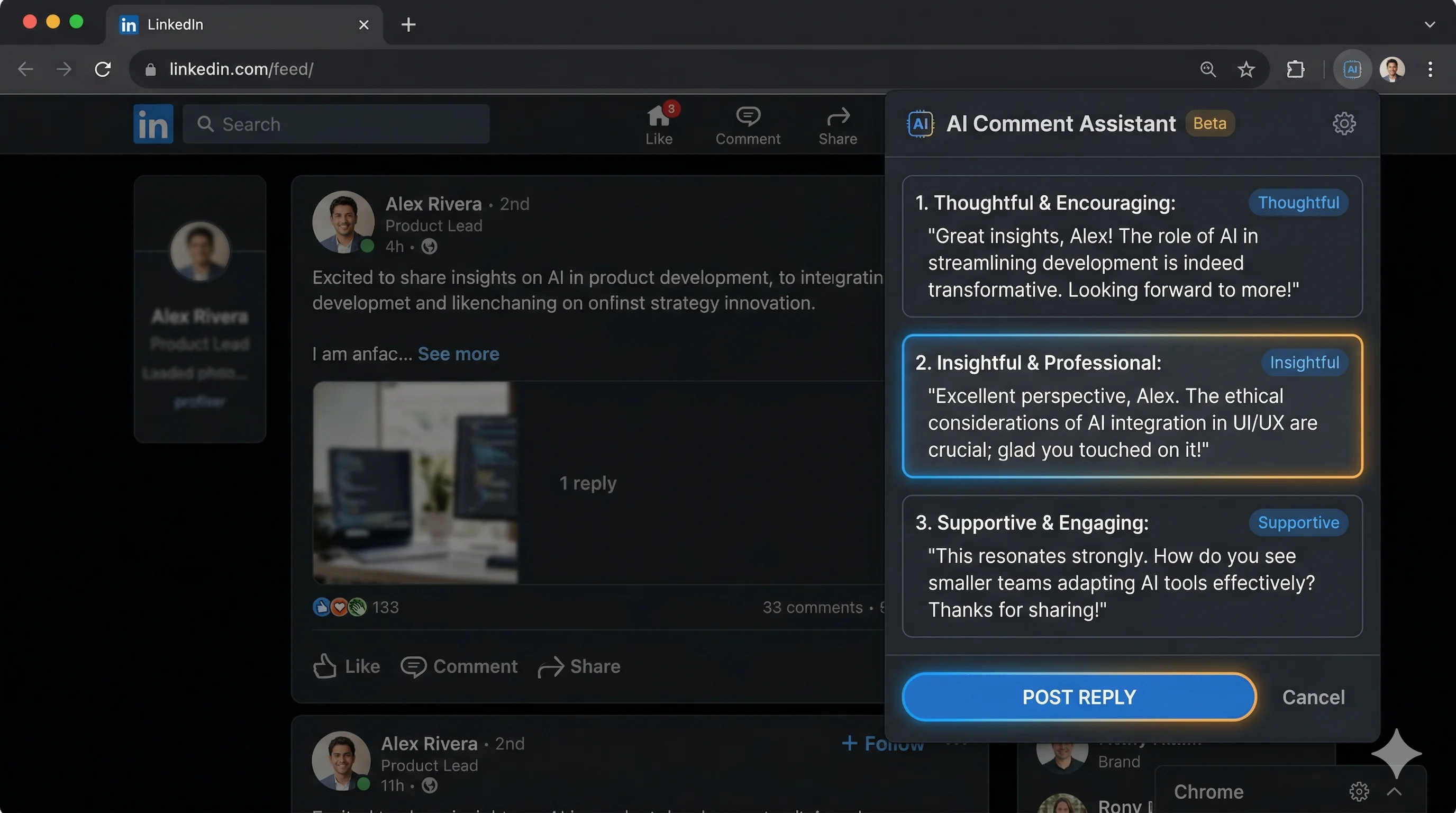Reload the LinkedIn page

[102, 69]
